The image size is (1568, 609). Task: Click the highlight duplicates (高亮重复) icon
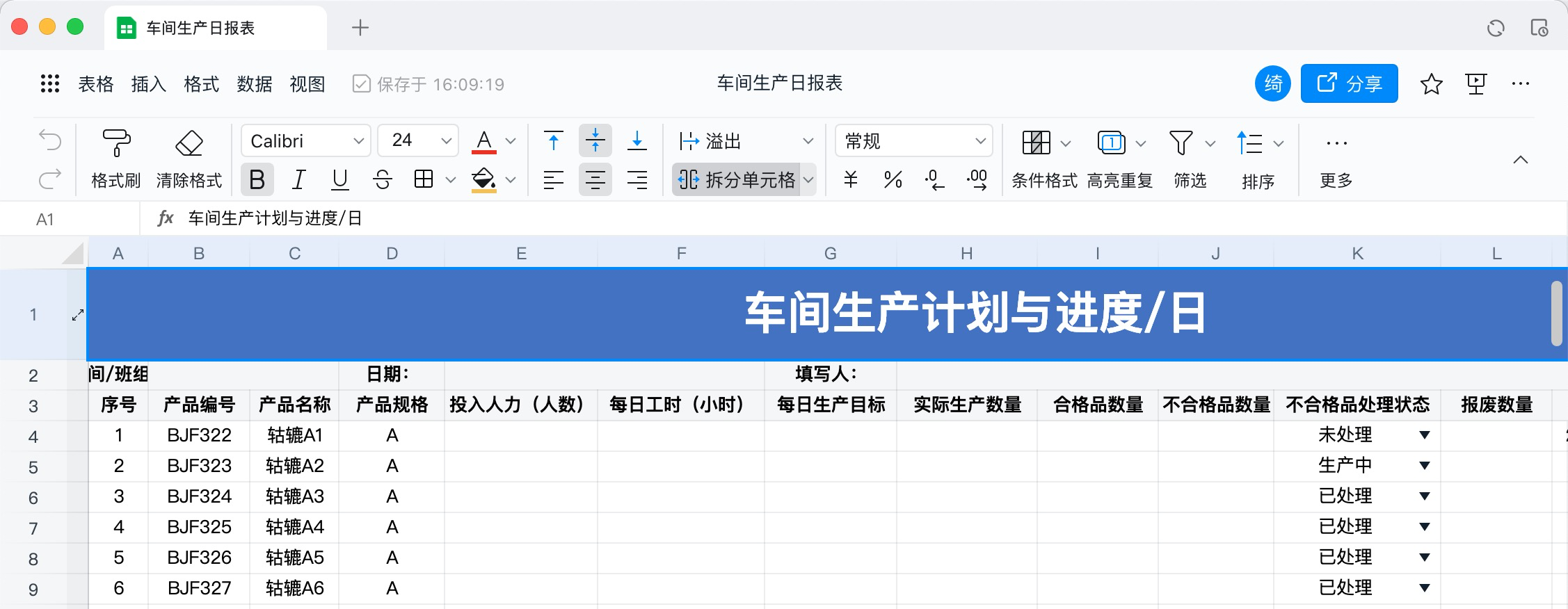pyautogui.click(x=1112, y=143)
